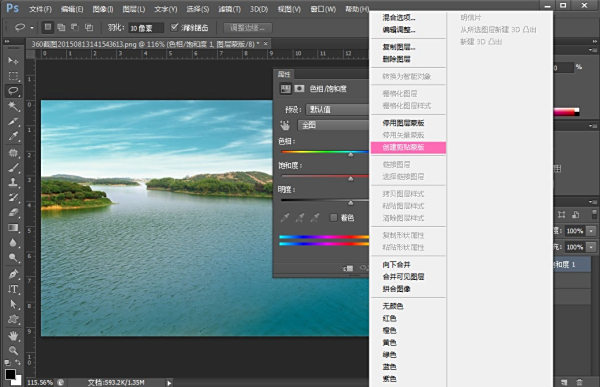Select the Move tool in the toolbox
Screen dimensions: 600x387
[x=13, y=61]
